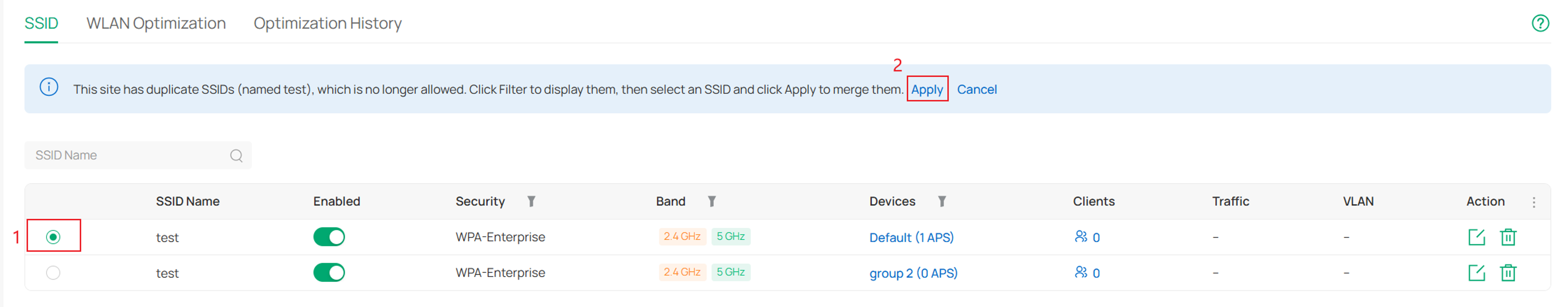
Task: Click Cancel in the banner
Action: [x=976, y=90]
